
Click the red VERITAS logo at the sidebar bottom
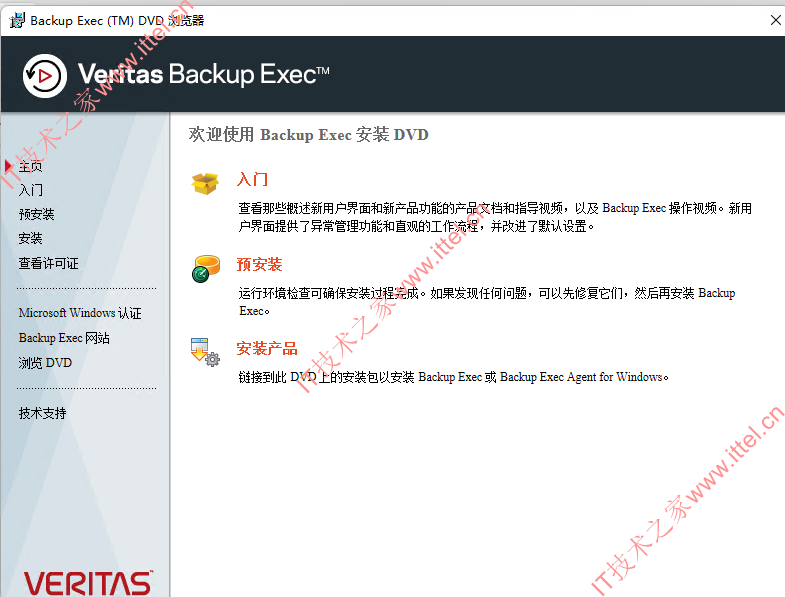coord(88,583)
